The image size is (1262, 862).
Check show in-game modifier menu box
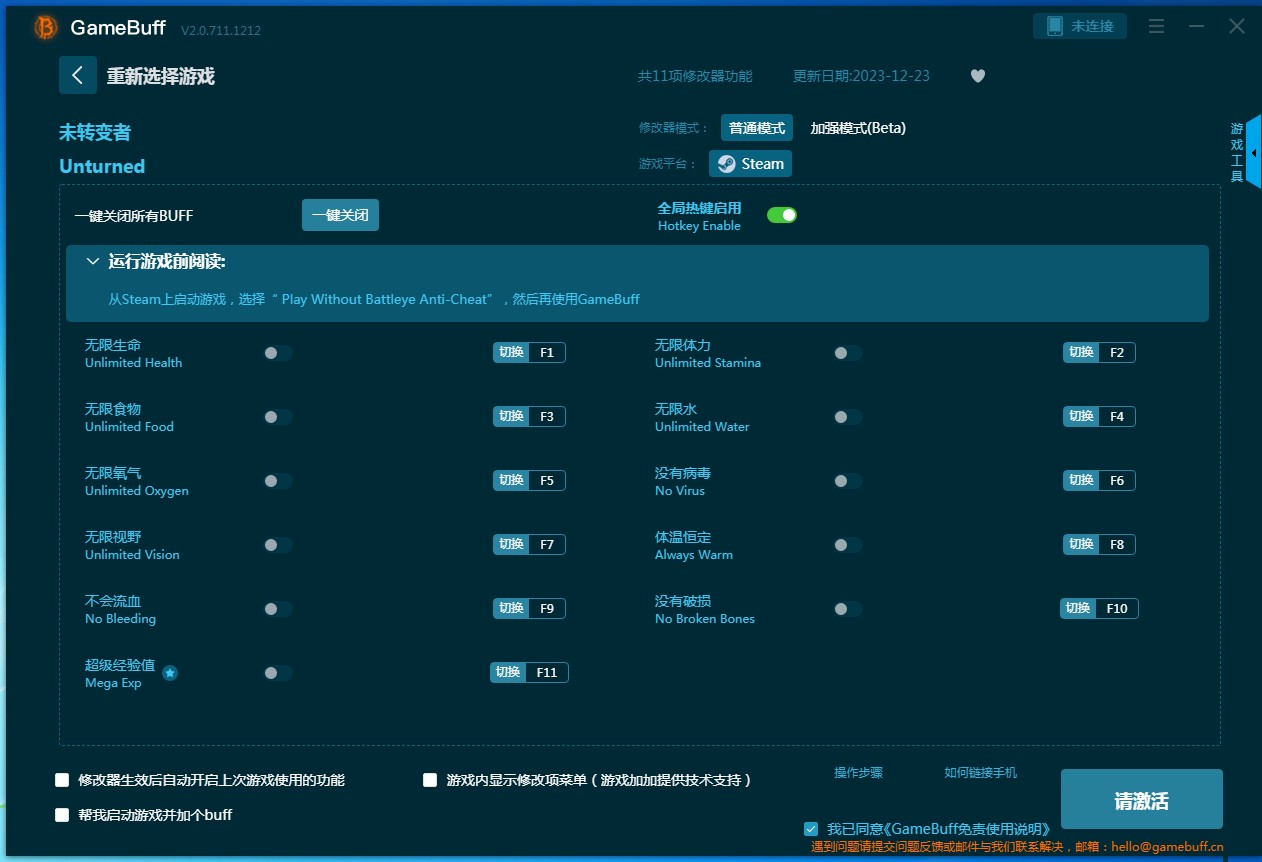pos(430,780)
